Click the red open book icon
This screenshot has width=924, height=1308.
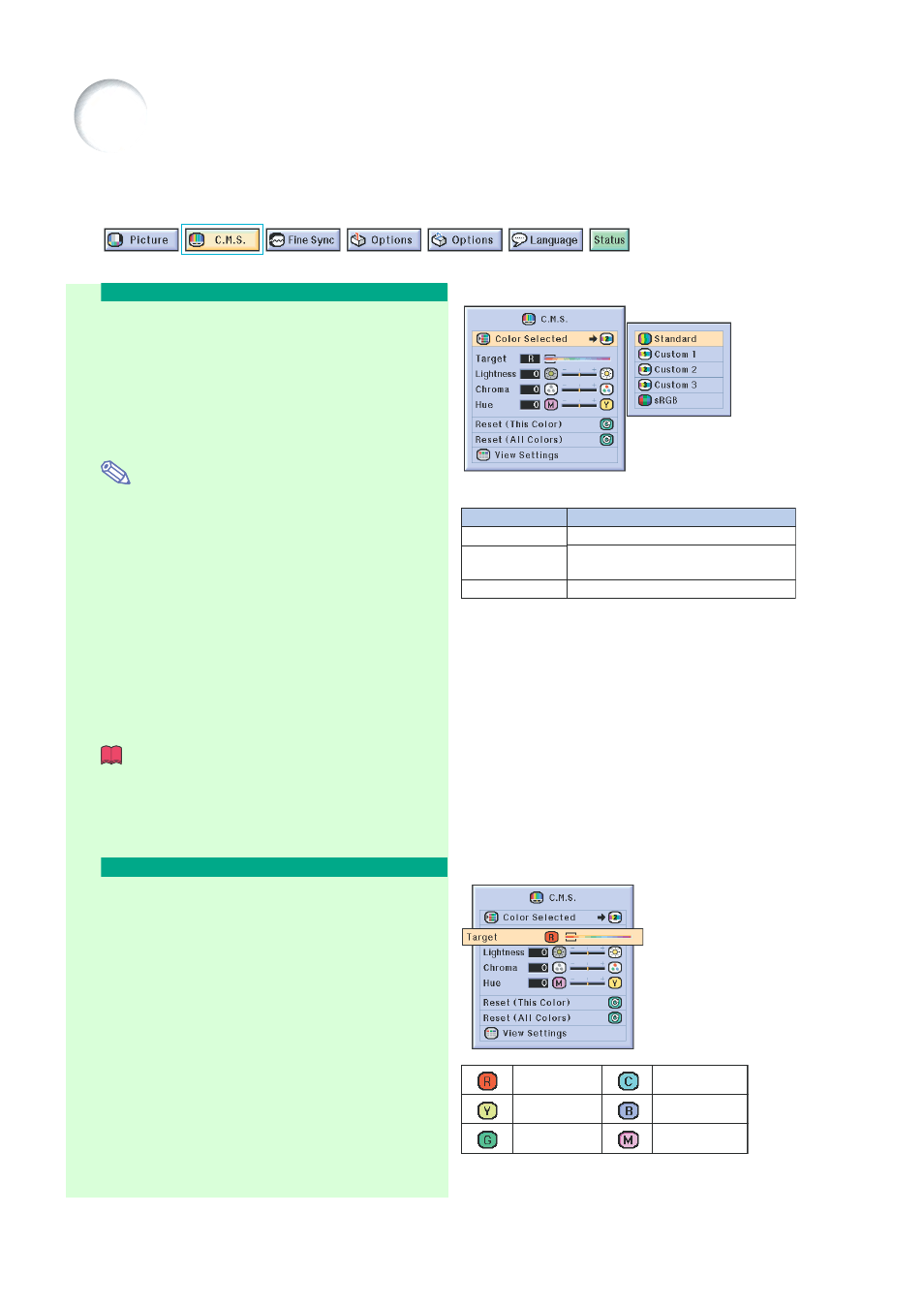pos(111,755)
